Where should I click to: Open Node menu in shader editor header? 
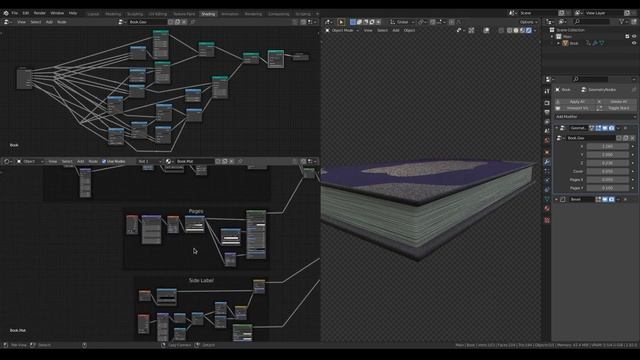[93, 161]
